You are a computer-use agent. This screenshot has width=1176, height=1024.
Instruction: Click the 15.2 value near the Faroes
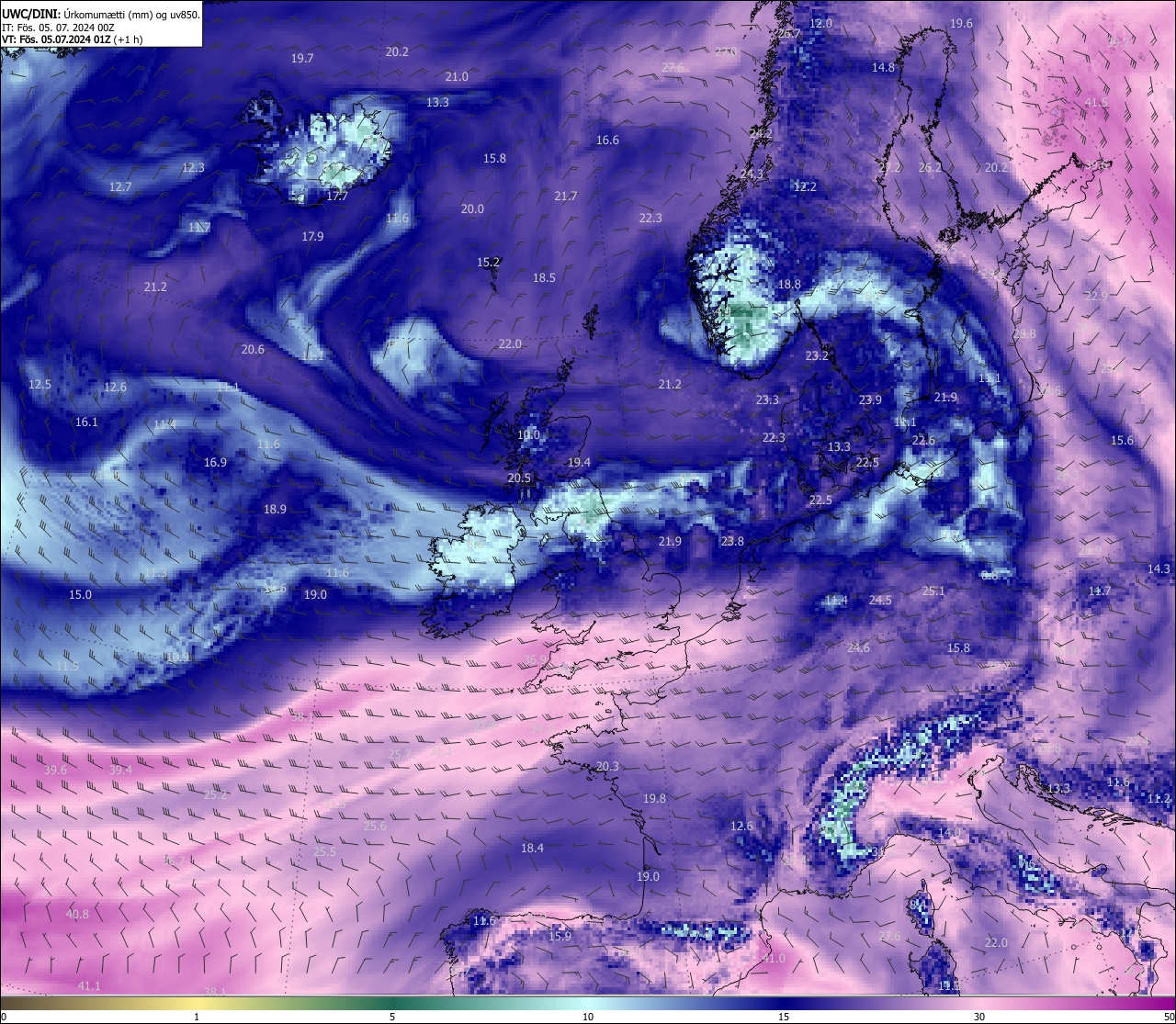tap(488, 262)
